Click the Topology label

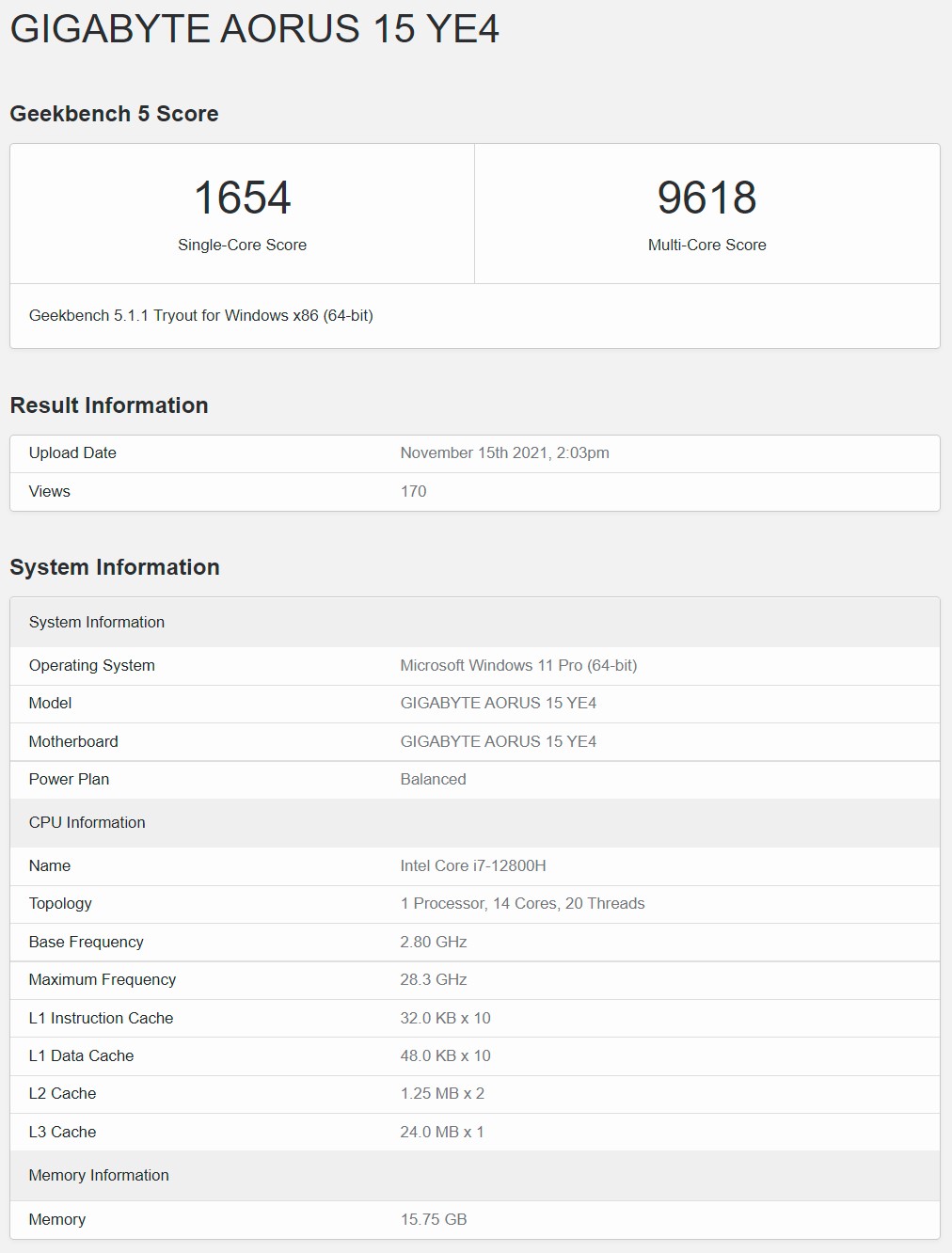point(60,903)
